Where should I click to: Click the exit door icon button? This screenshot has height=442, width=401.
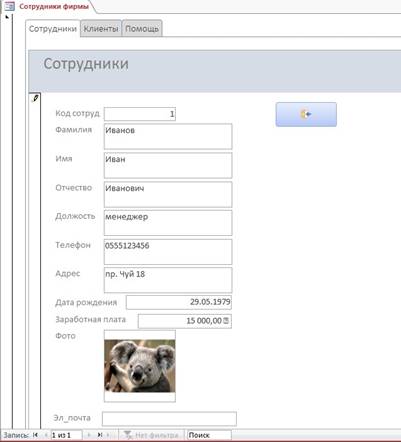[x=306, y=114]
